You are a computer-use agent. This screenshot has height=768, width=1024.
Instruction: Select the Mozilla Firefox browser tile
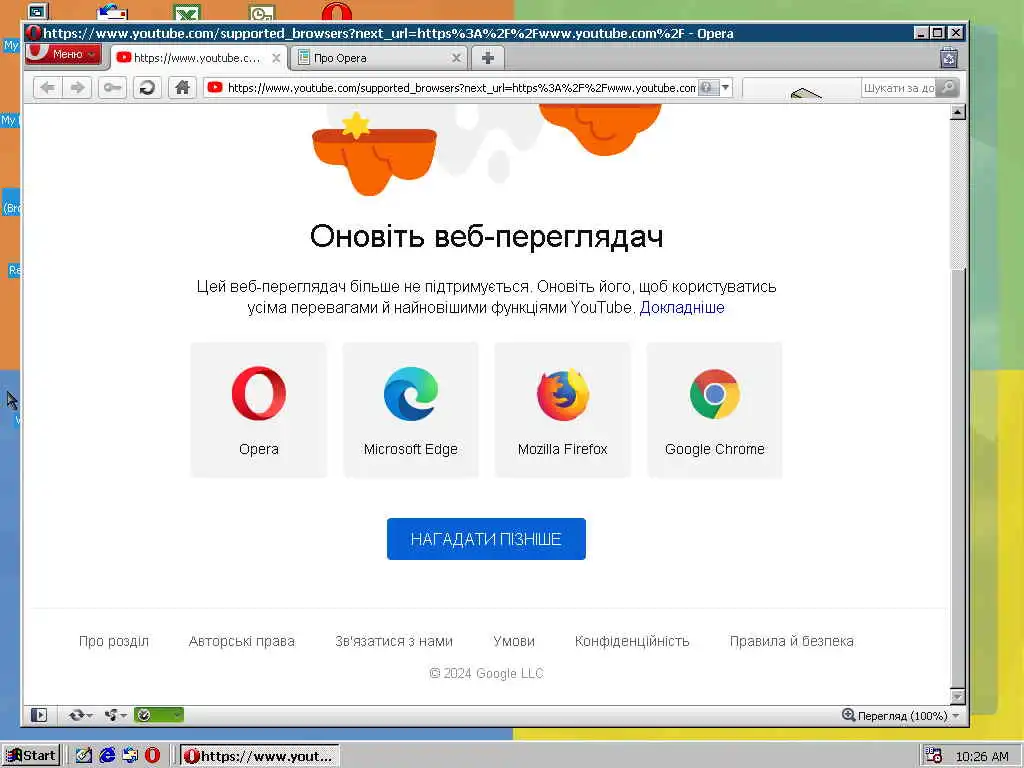562,409
